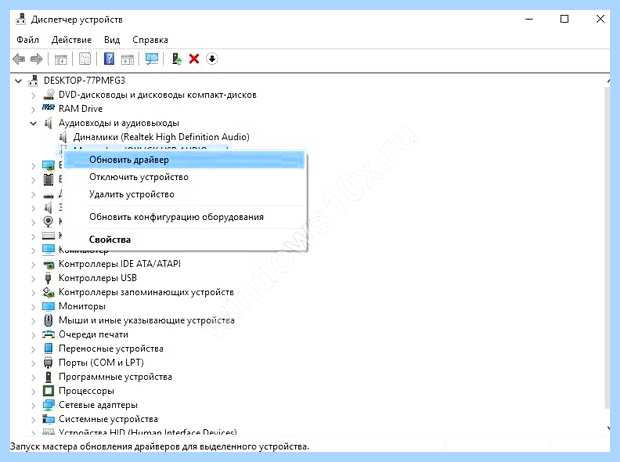Screen dimensions: 620x462
Task: Click the Forward arrow toolbar icon
Action: 36,59
